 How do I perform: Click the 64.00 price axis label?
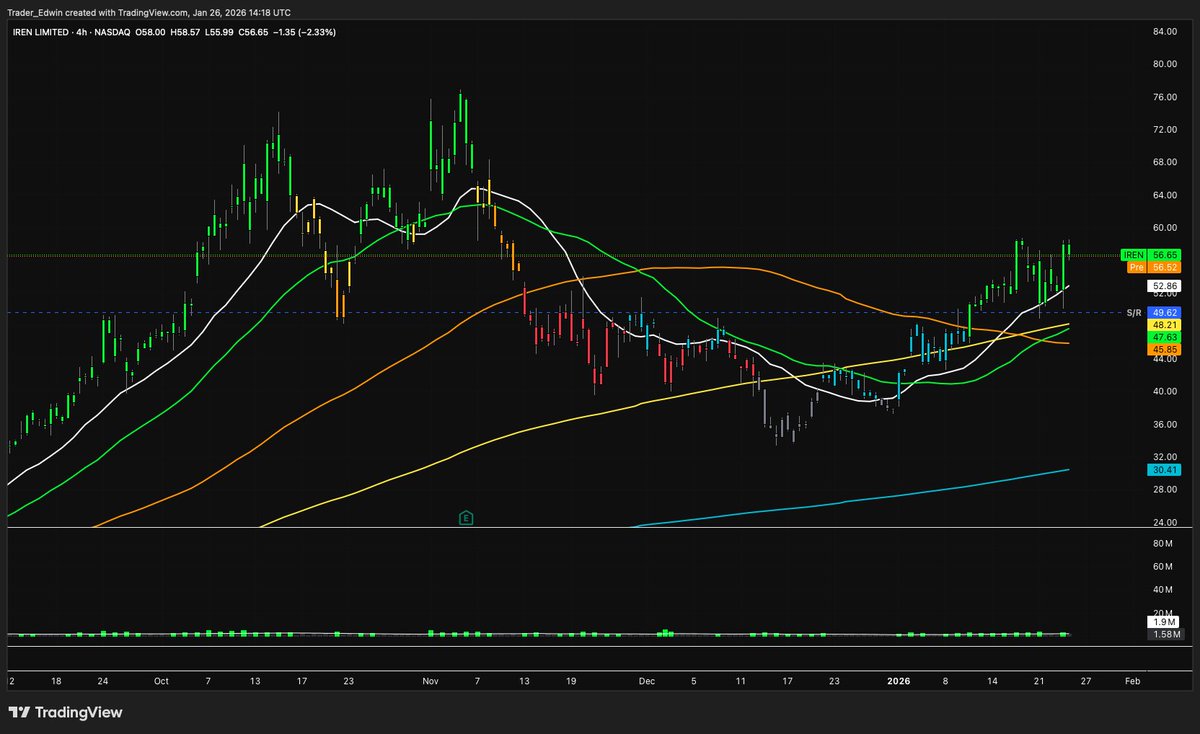pos(1165,195)
